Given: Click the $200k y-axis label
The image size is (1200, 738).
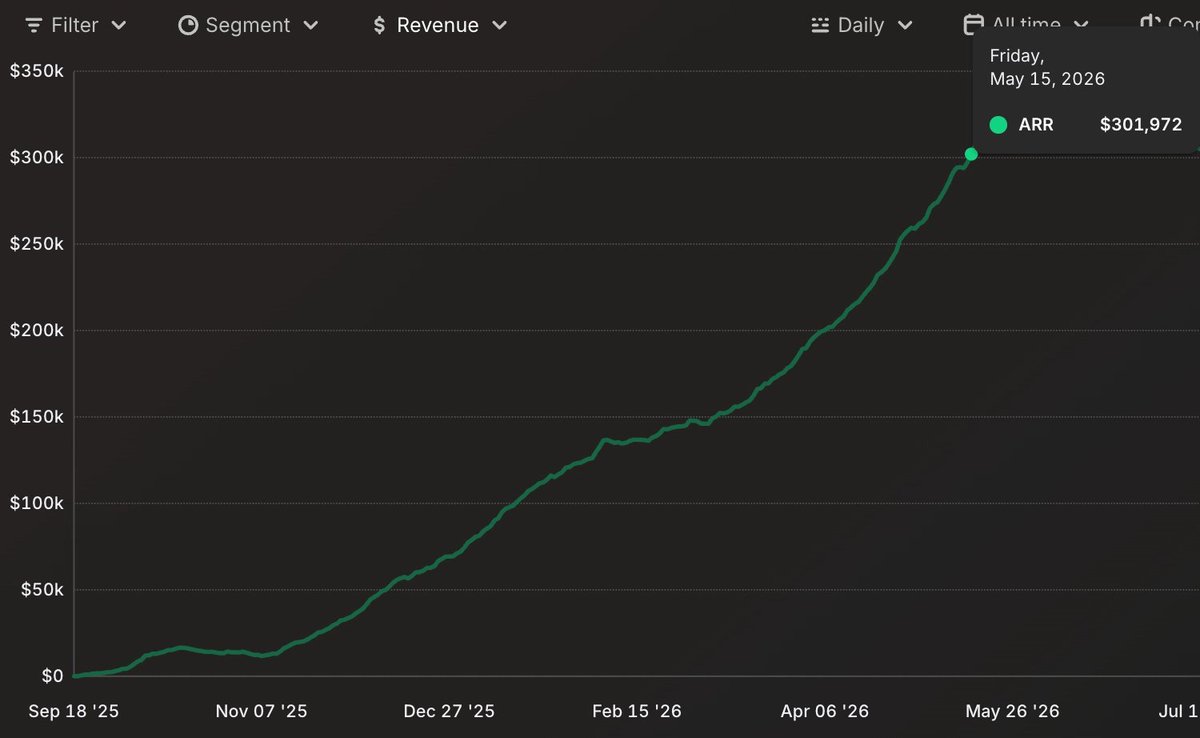Looking at the screenshot, I should pos(37,330).
